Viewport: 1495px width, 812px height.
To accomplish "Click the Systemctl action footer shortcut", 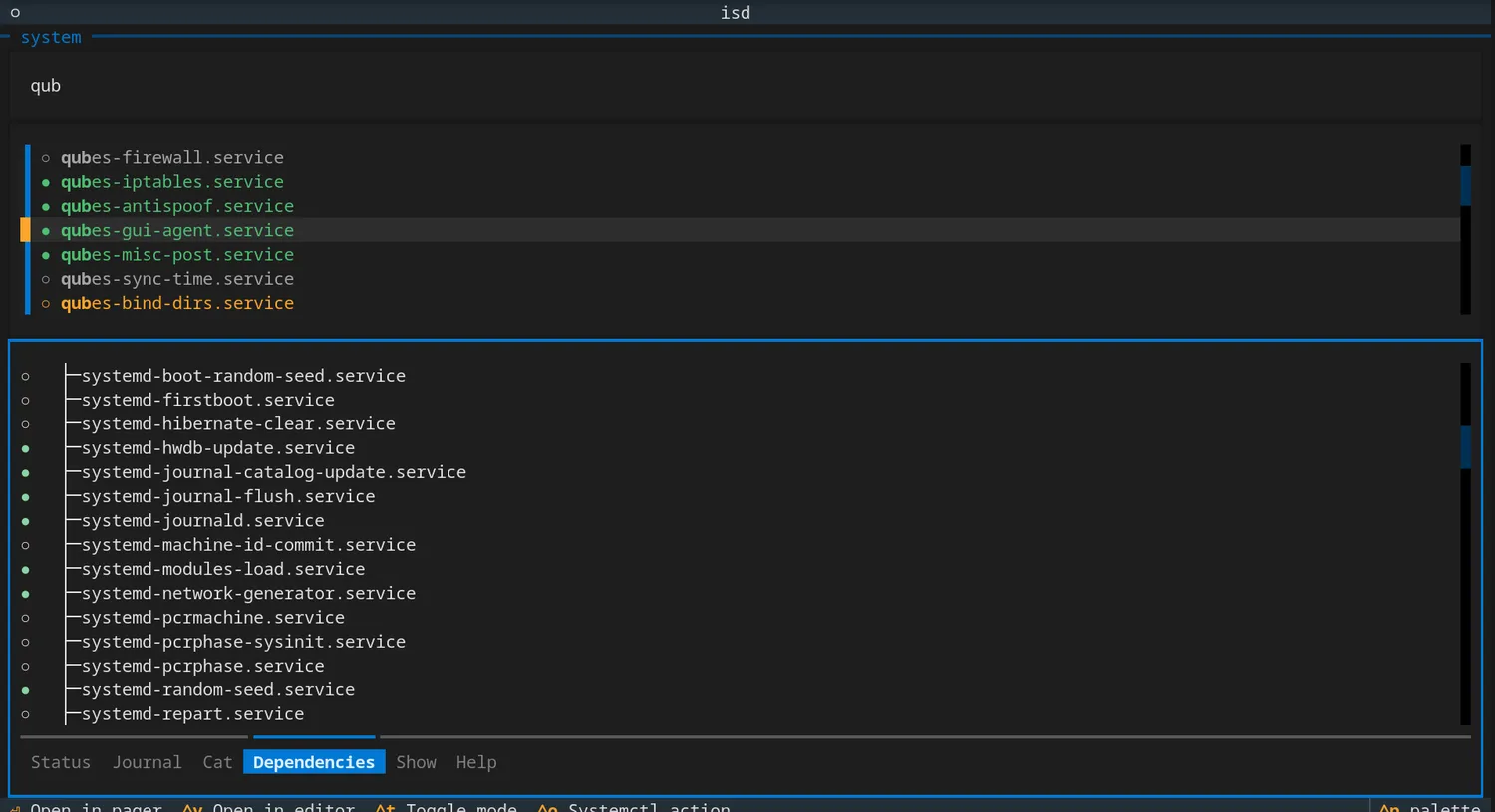I will [x=634, y=806].
